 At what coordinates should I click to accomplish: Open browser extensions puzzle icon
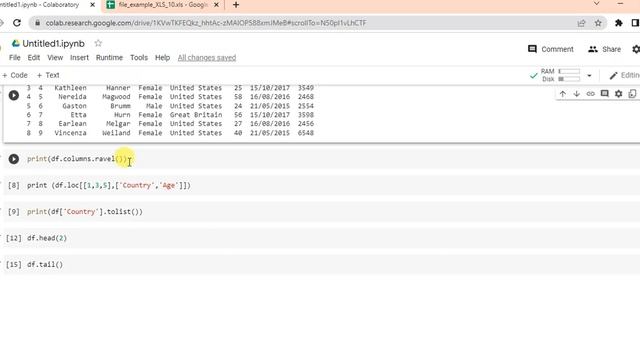point(619,23)
